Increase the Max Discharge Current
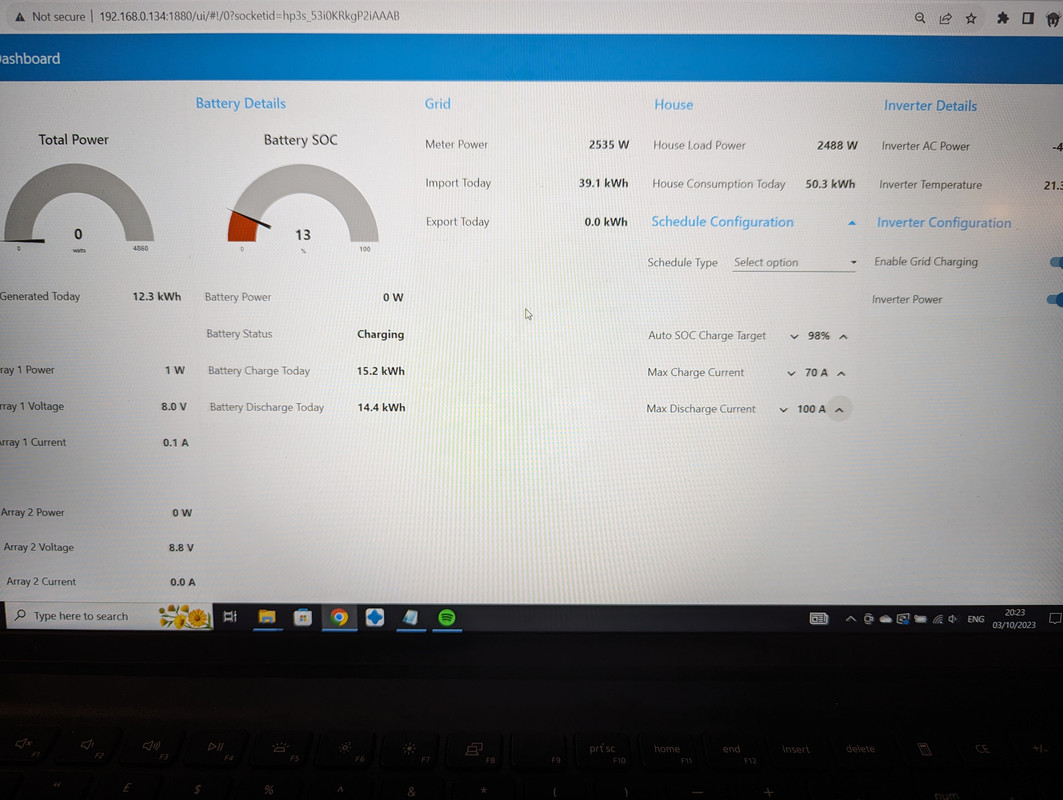 coord(839,409)
